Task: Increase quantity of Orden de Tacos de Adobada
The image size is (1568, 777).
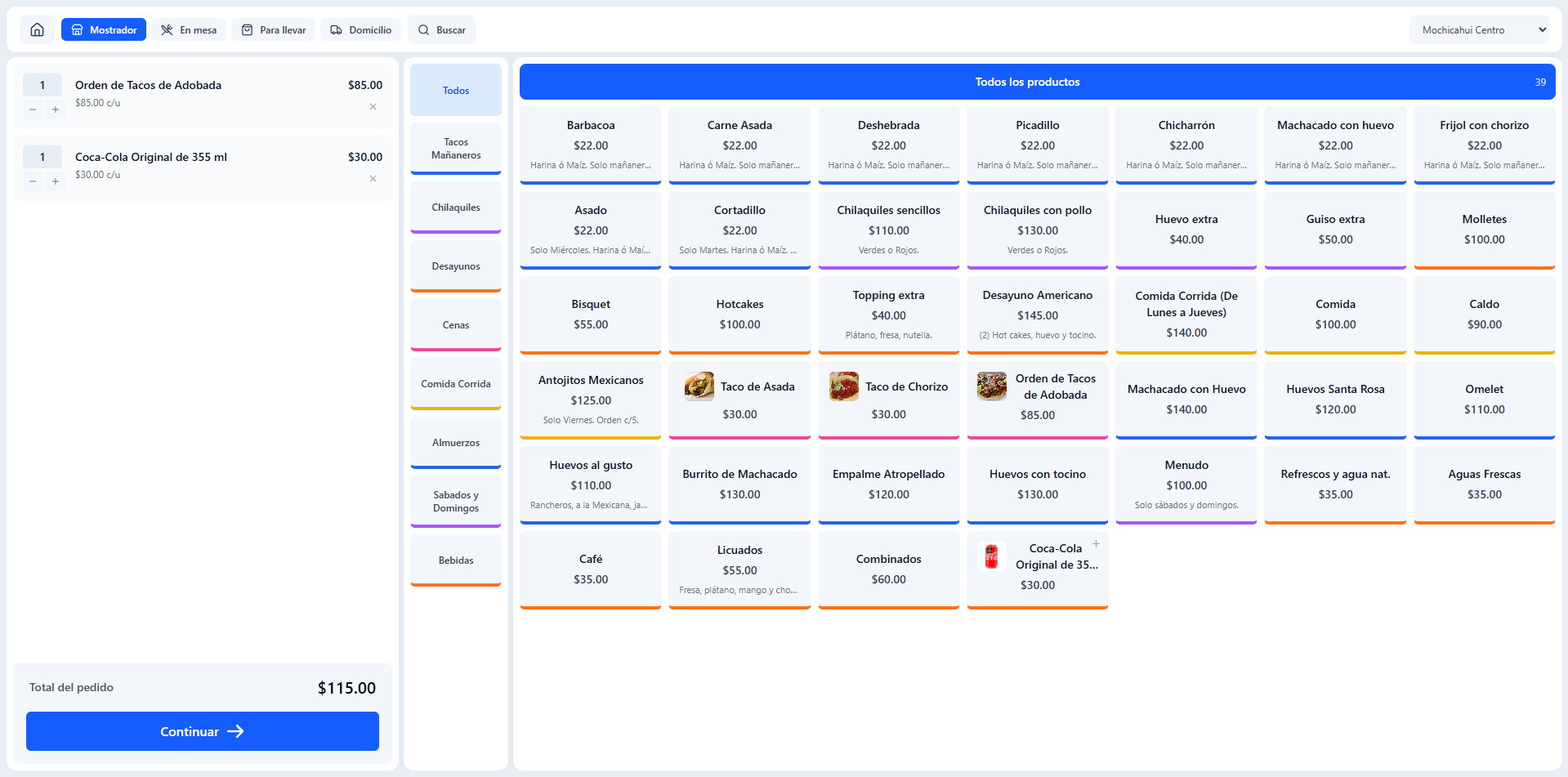Action: point(56,109)
